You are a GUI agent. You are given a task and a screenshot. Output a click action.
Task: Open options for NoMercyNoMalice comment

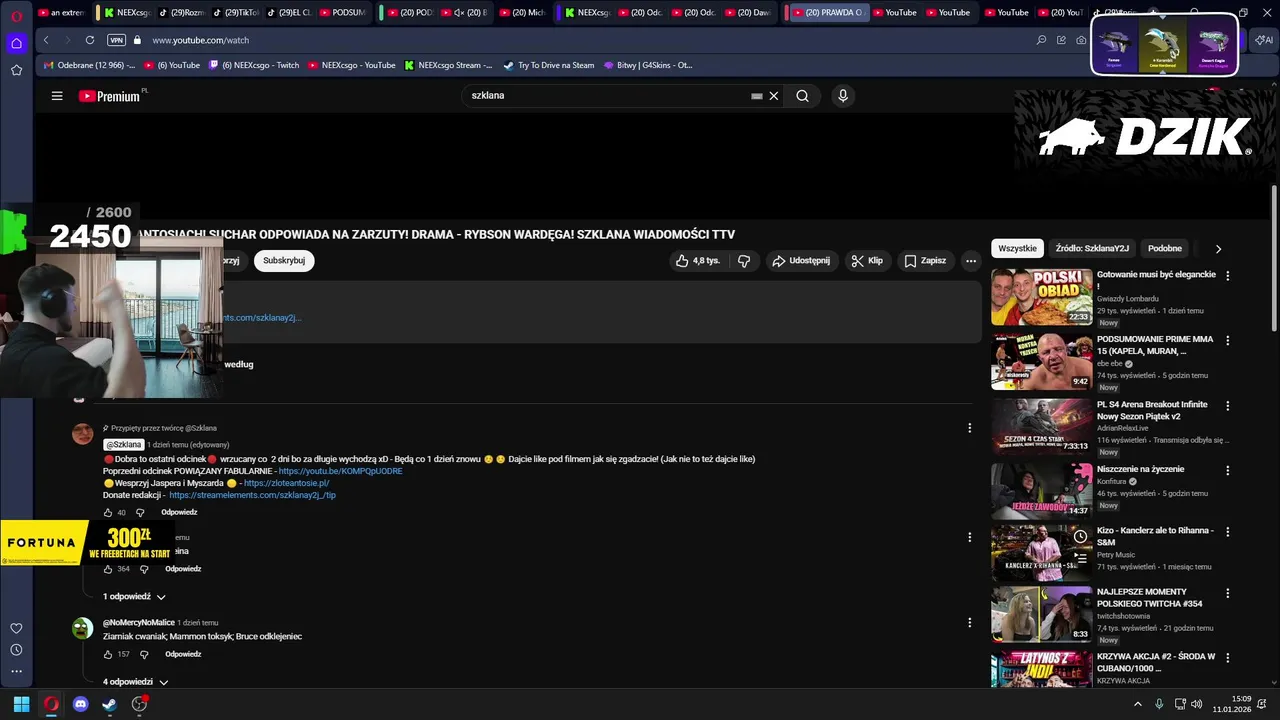pos(969,622)
